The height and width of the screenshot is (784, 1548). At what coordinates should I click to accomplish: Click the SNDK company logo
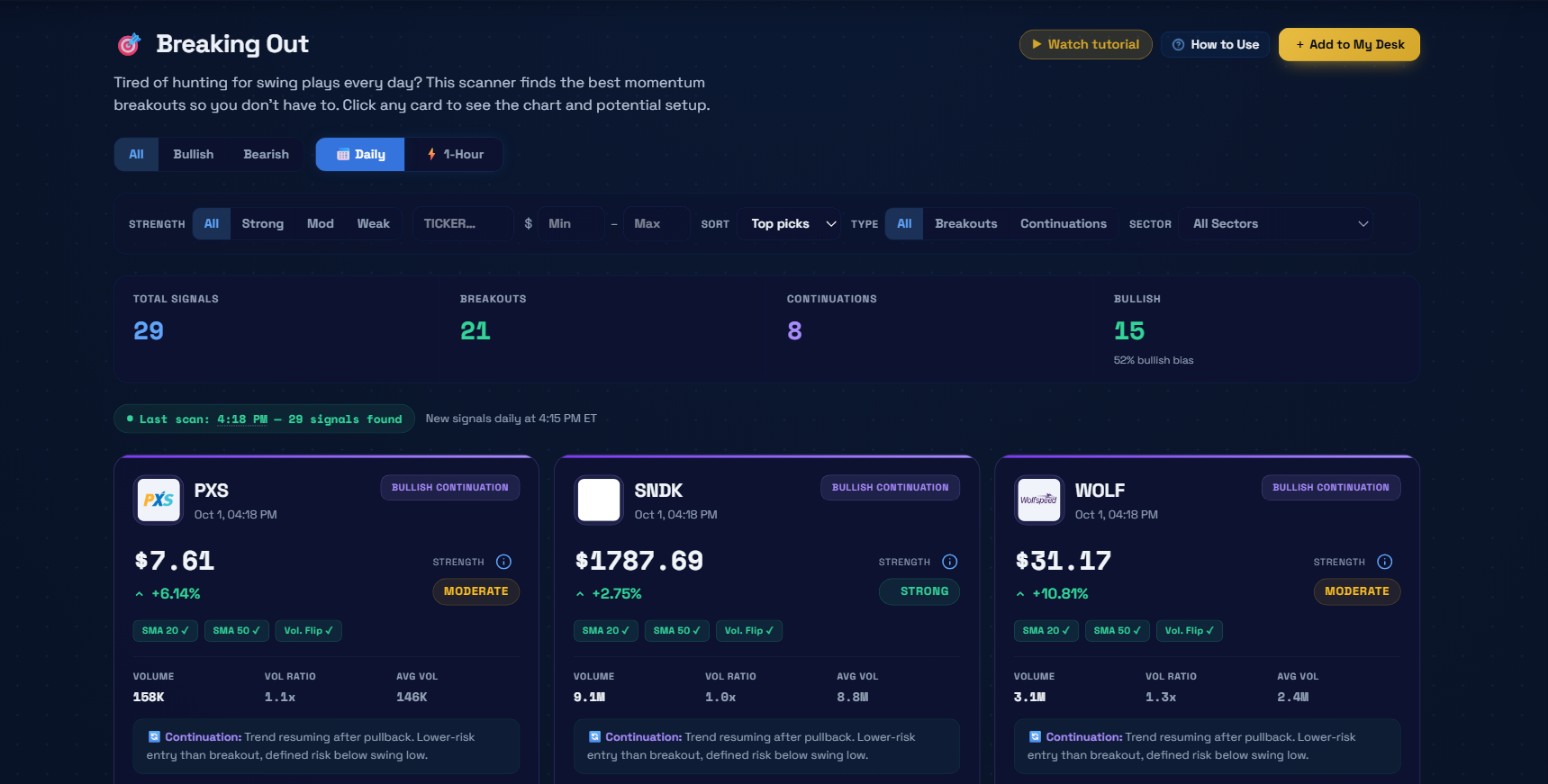coord(599,499)
